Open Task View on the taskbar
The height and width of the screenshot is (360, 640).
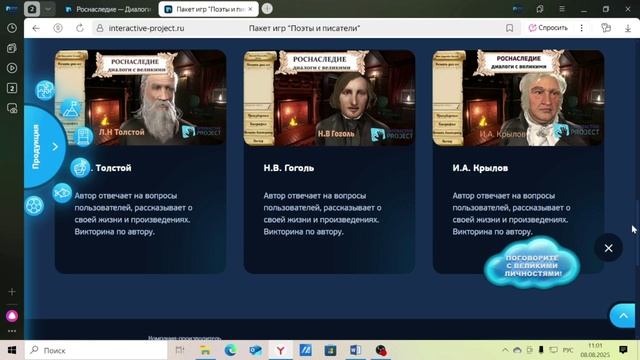[x=180, y=350]
